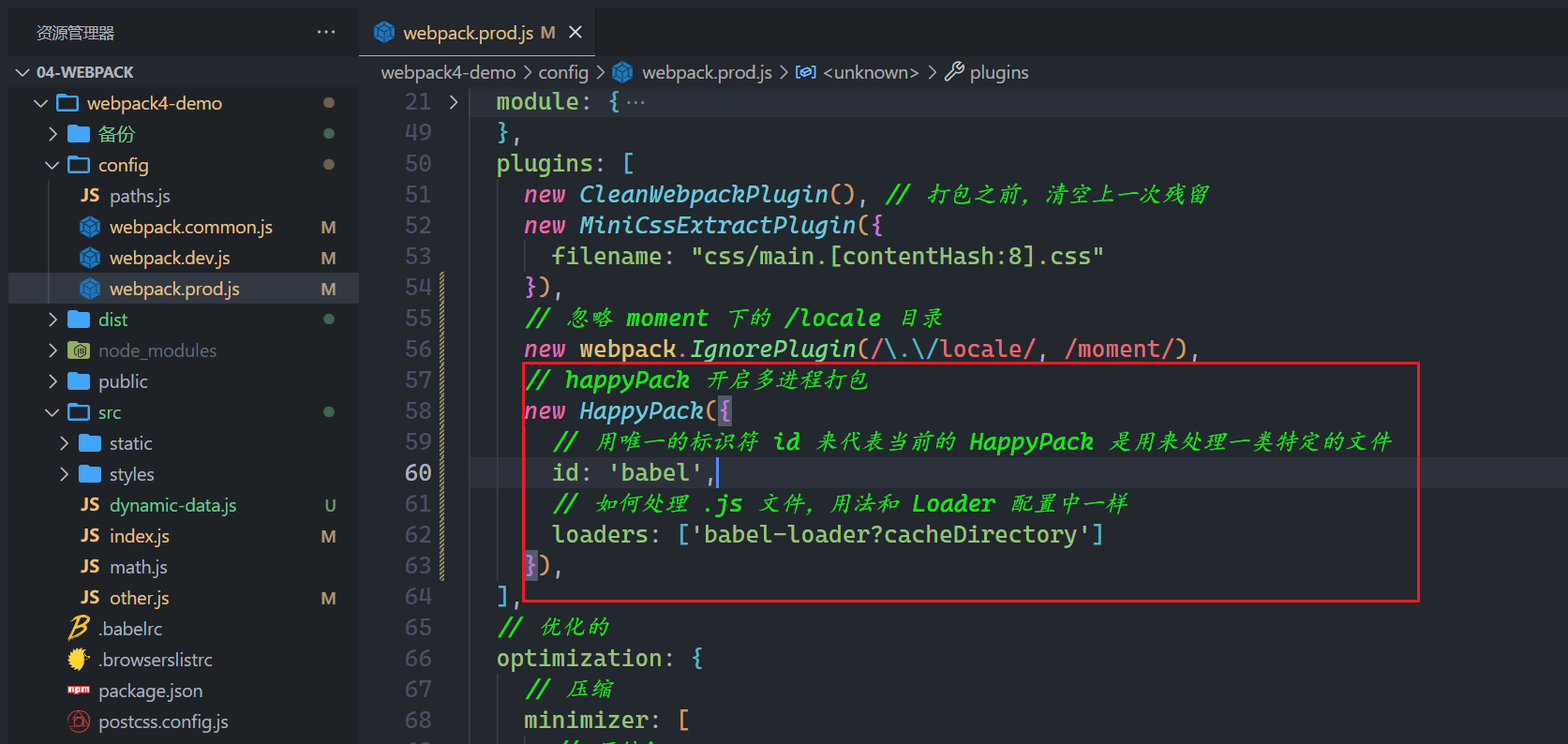Viewport: 1568px width, 744px height.
Task: Select plugins symbol in the breadcrumb
Action: point(999,72)
